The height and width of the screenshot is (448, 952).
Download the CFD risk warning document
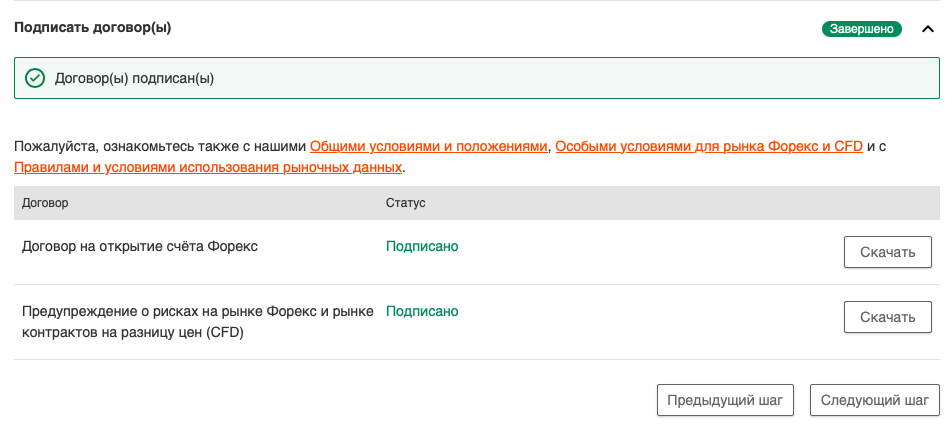[887, 317]
